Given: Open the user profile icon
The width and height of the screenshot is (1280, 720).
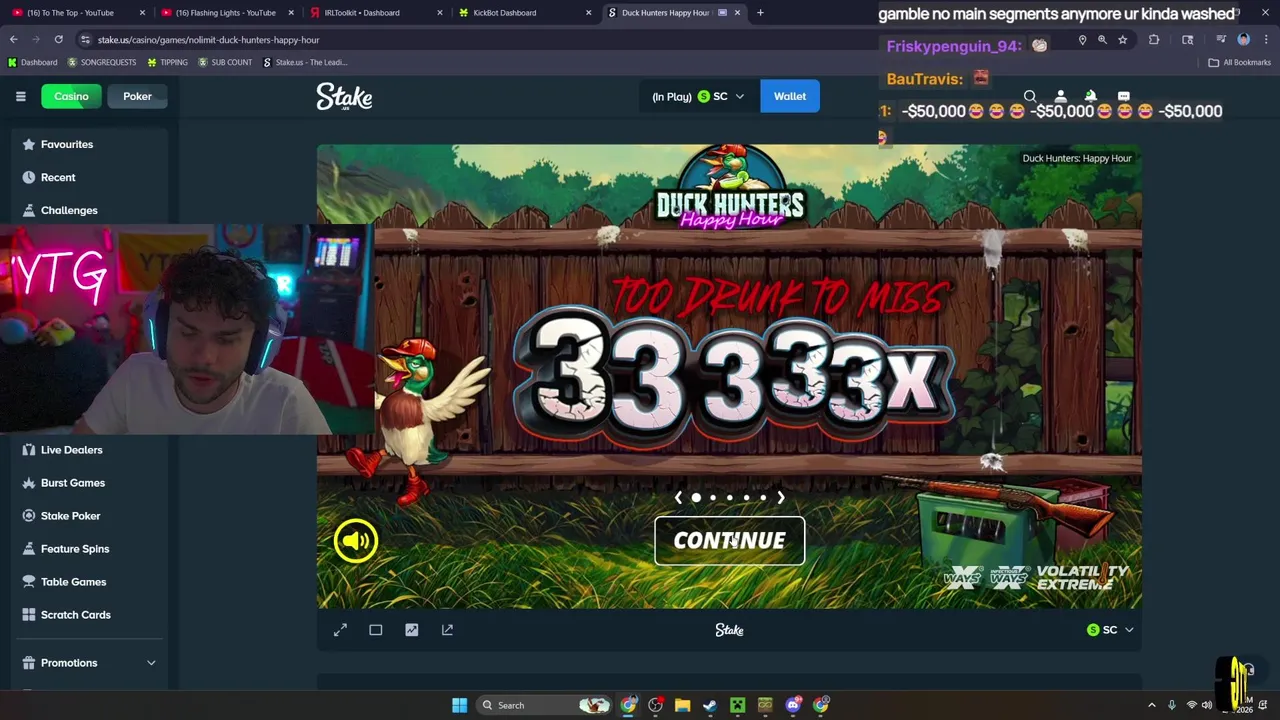Looking at the screenshot, I should pos(1061,97).
